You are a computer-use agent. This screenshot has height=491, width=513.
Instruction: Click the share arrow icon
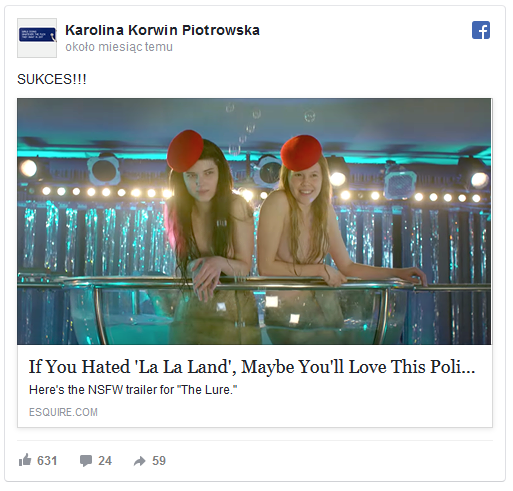tap(140, 461)
